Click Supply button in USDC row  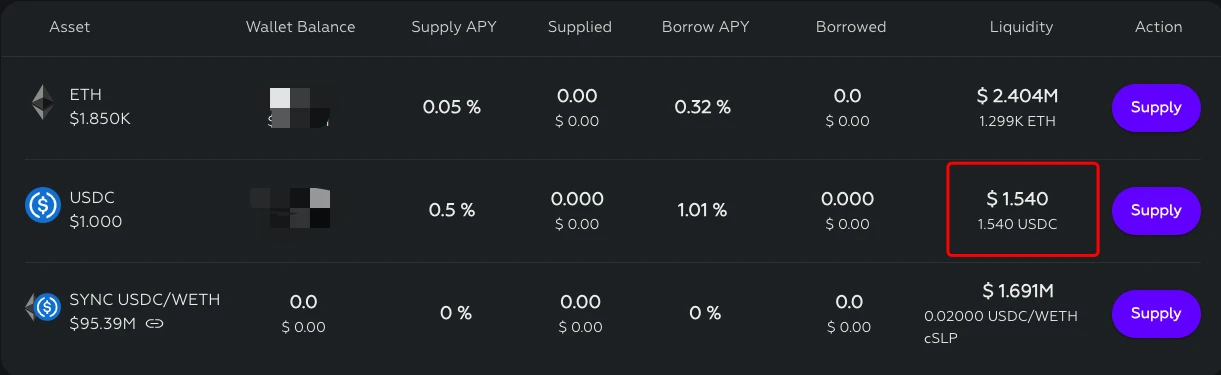1156,210
